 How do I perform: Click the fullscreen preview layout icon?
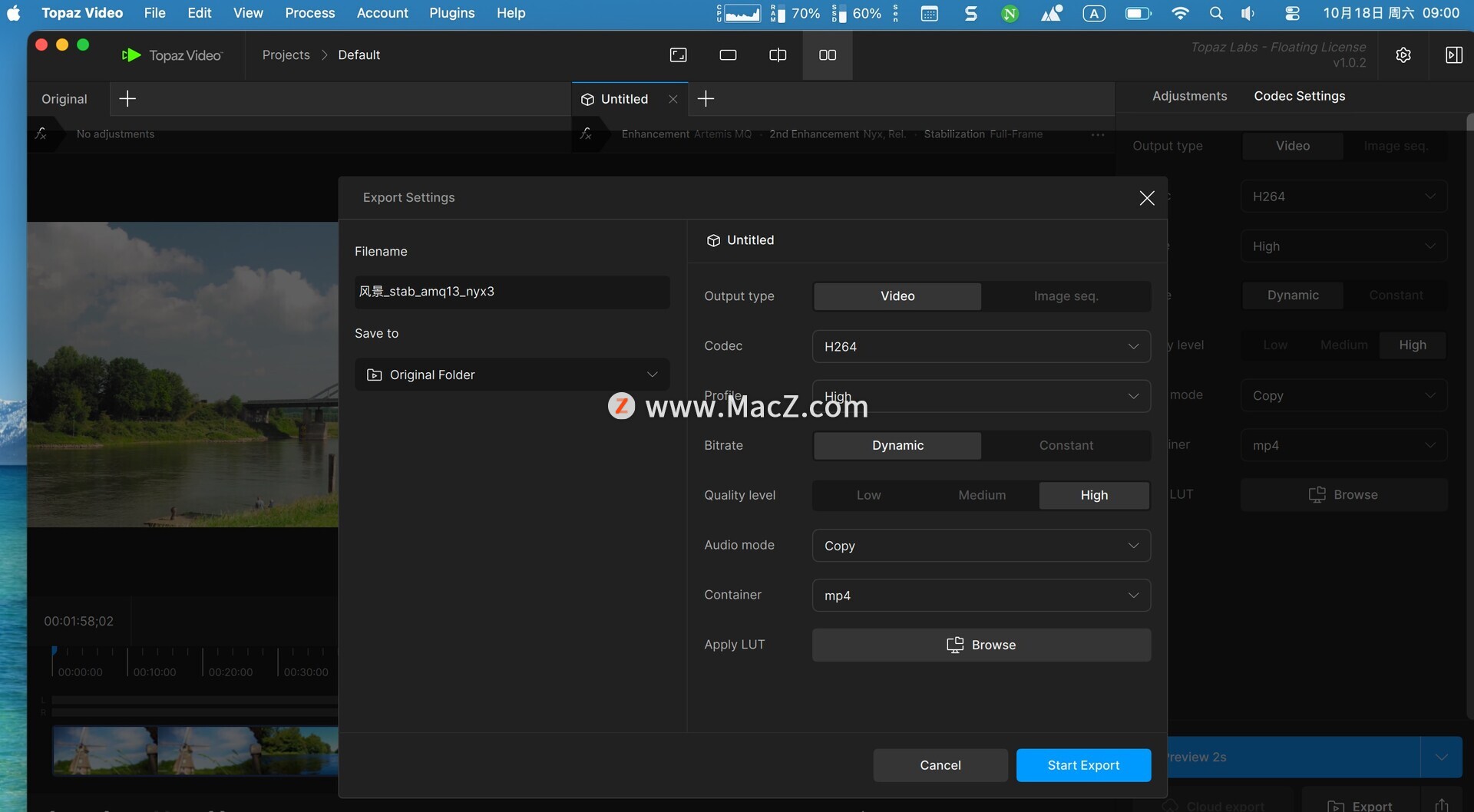click(x=679, y=55)
